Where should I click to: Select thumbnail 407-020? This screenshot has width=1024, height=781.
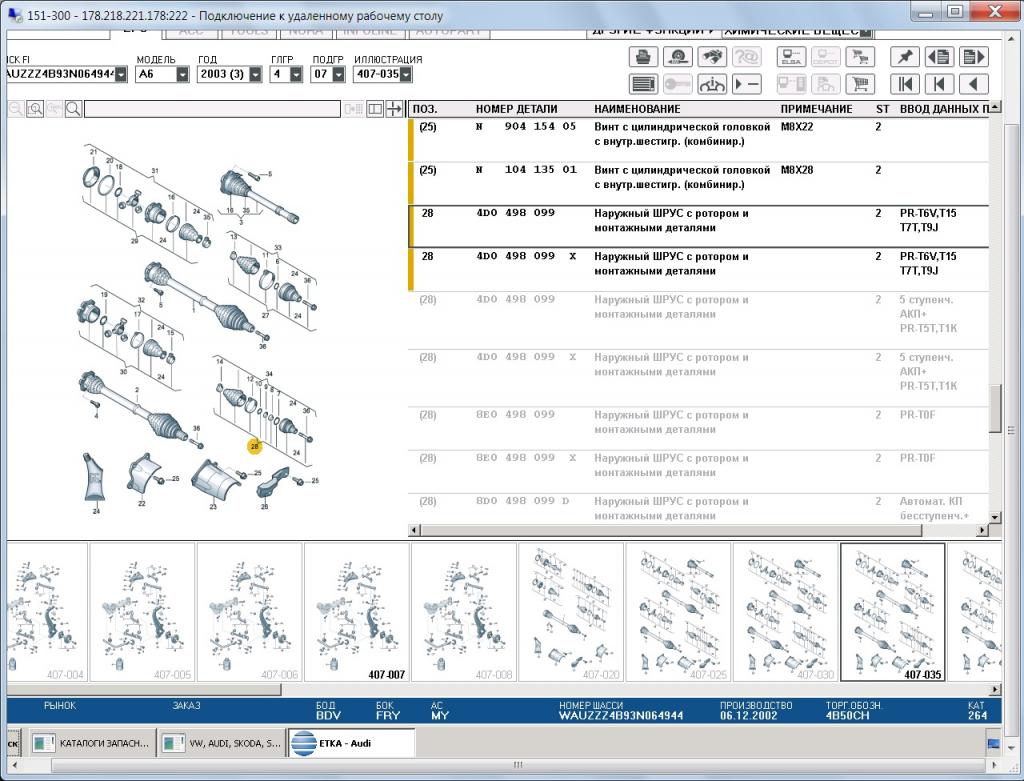click(571, 612)
